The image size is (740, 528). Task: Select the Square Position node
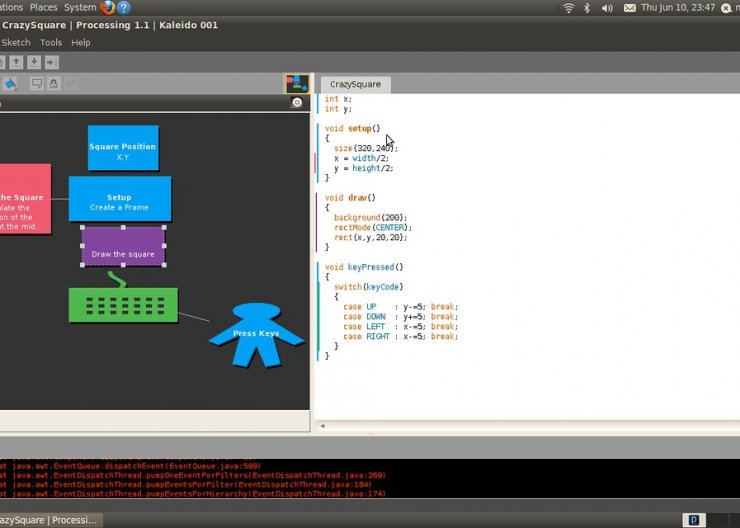[123, 148]
